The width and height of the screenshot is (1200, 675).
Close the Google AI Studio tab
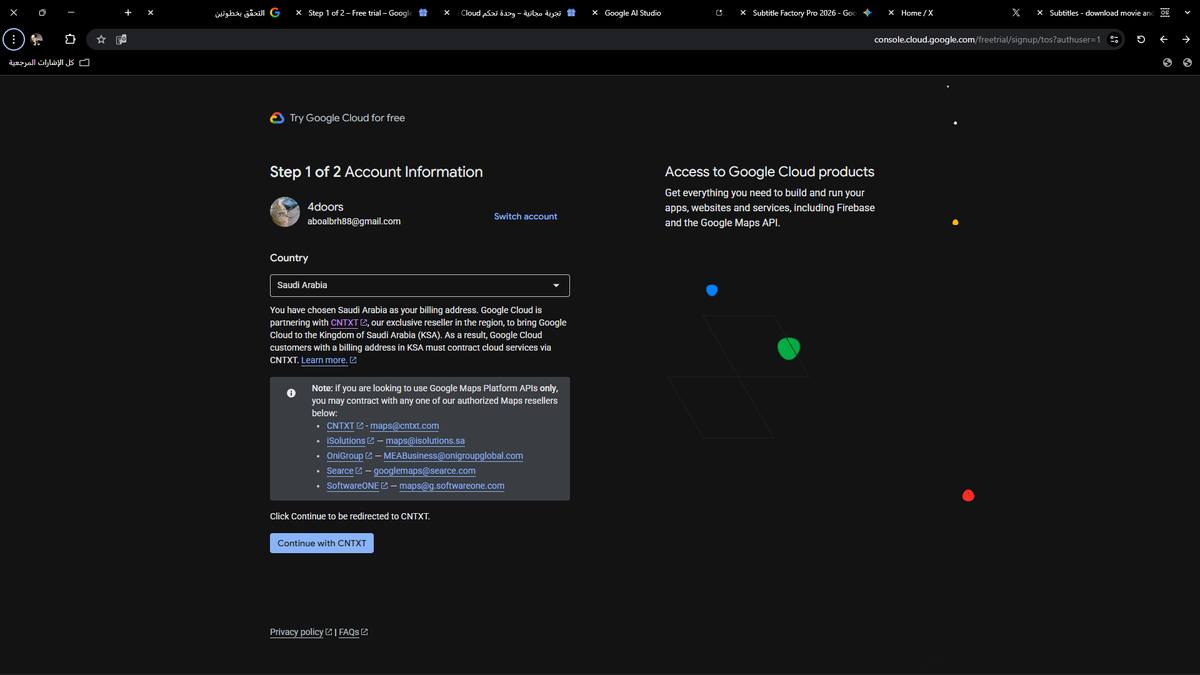click(x=595, y=13)
